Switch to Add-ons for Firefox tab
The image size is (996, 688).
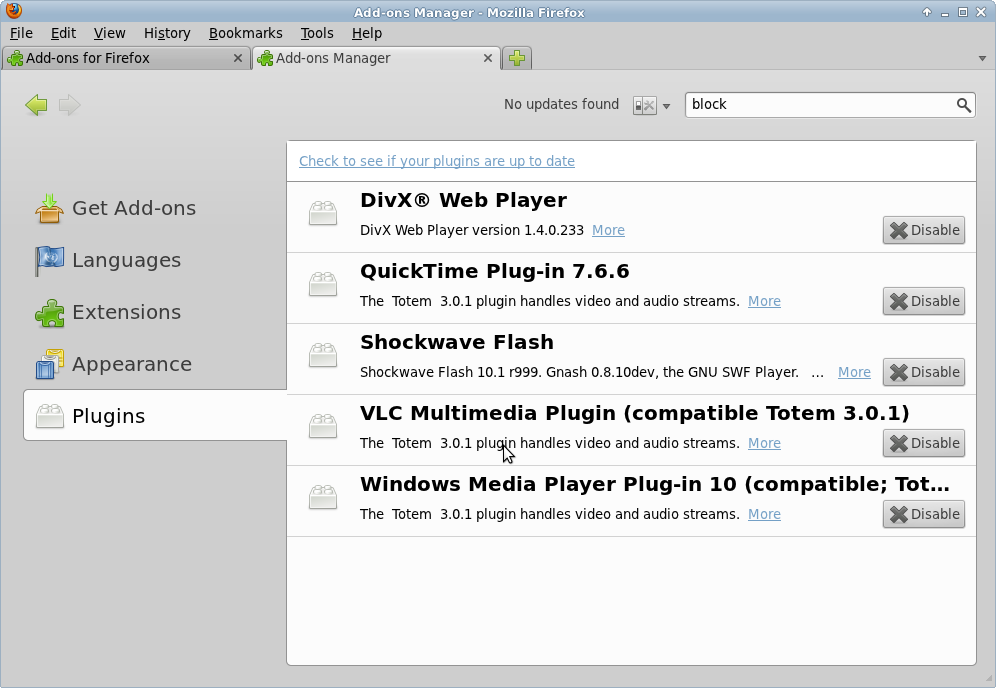tap(126, 58)
